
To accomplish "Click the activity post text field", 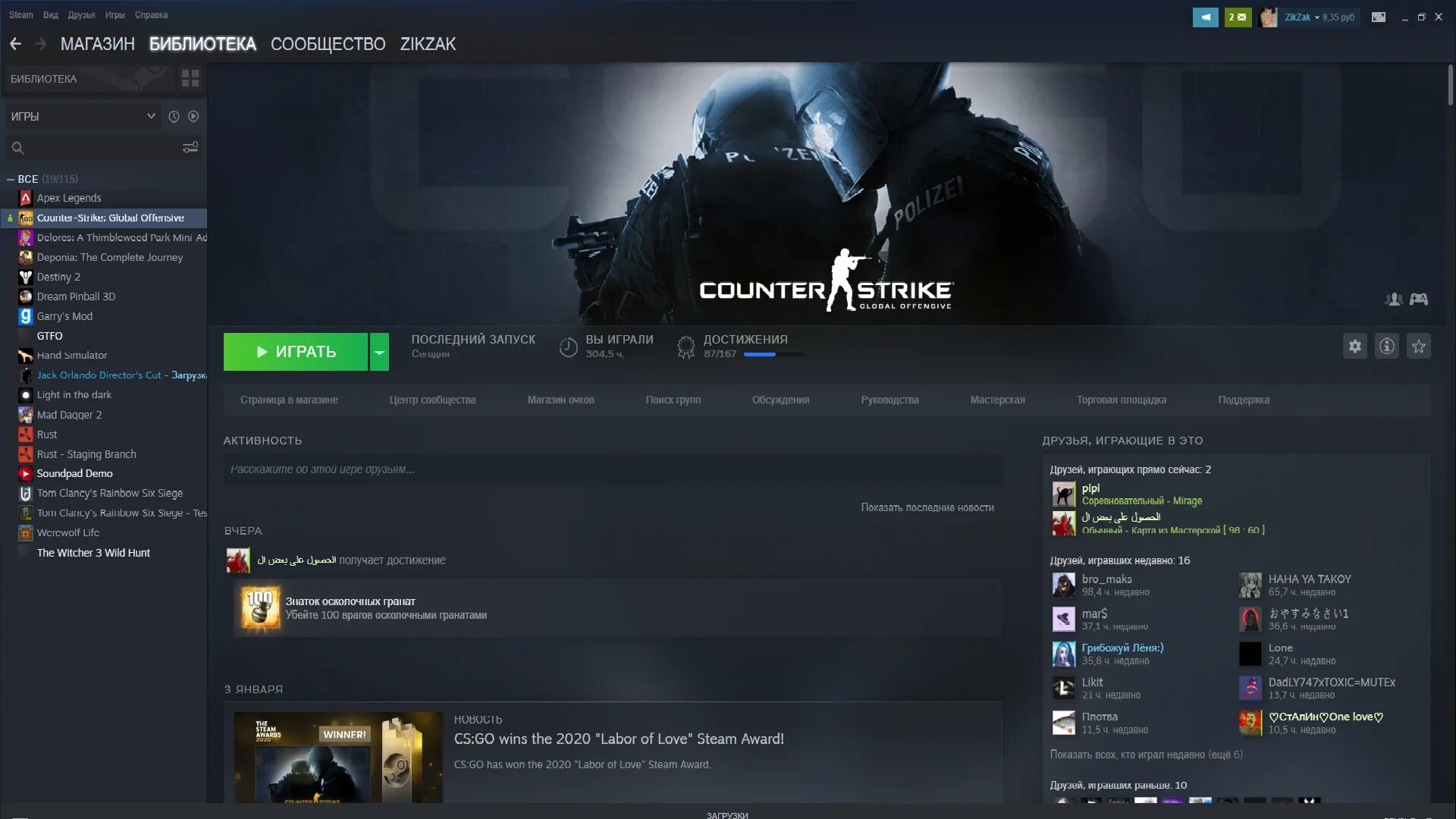I will [x=613, y=469].
